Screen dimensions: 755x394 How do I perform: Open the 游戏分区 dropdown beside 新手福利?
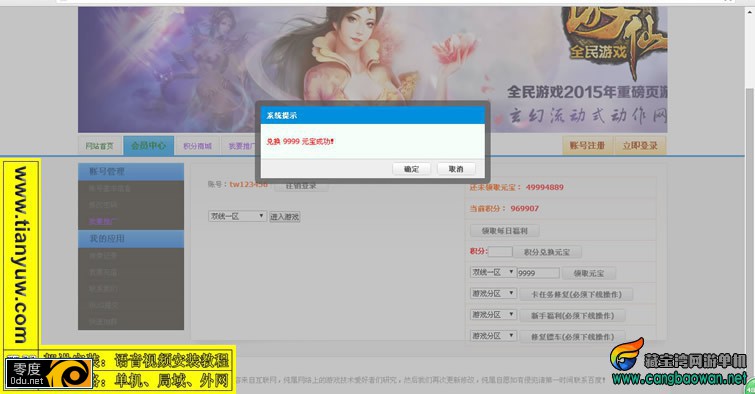493,315
